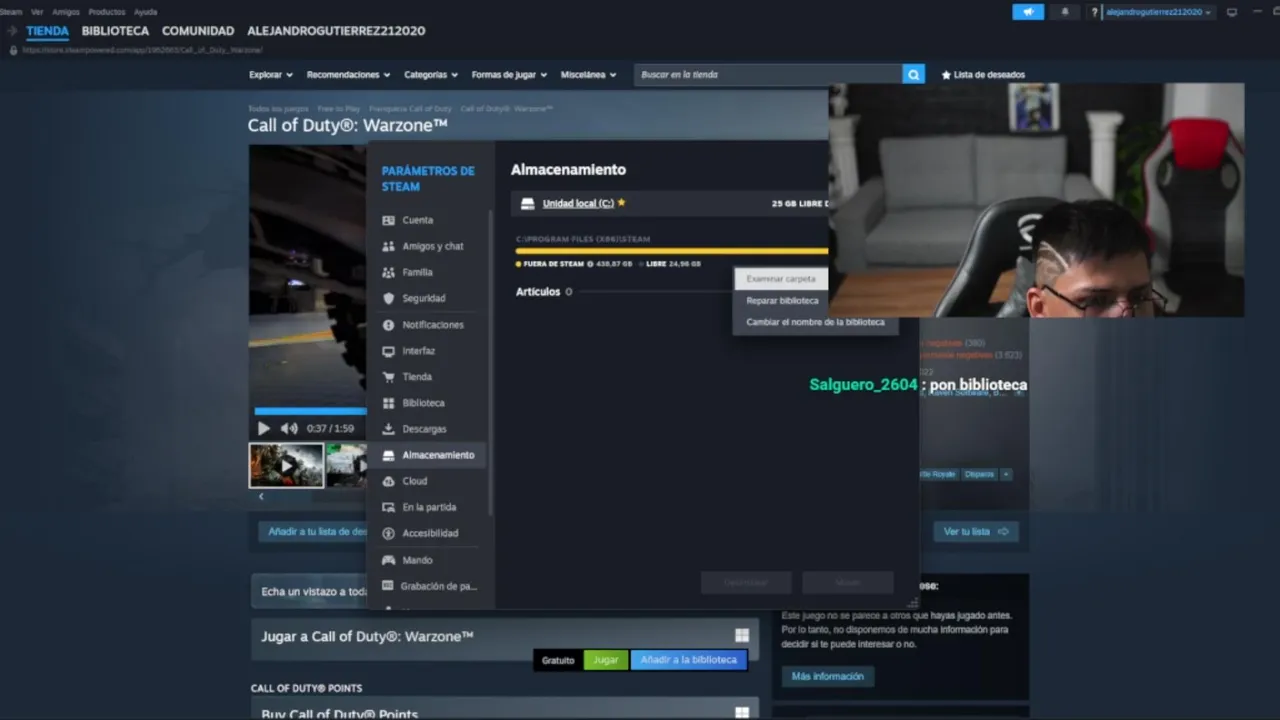Choose Examinar carpeta from context menu
The image size is (1280, 720).
(781, 279)
